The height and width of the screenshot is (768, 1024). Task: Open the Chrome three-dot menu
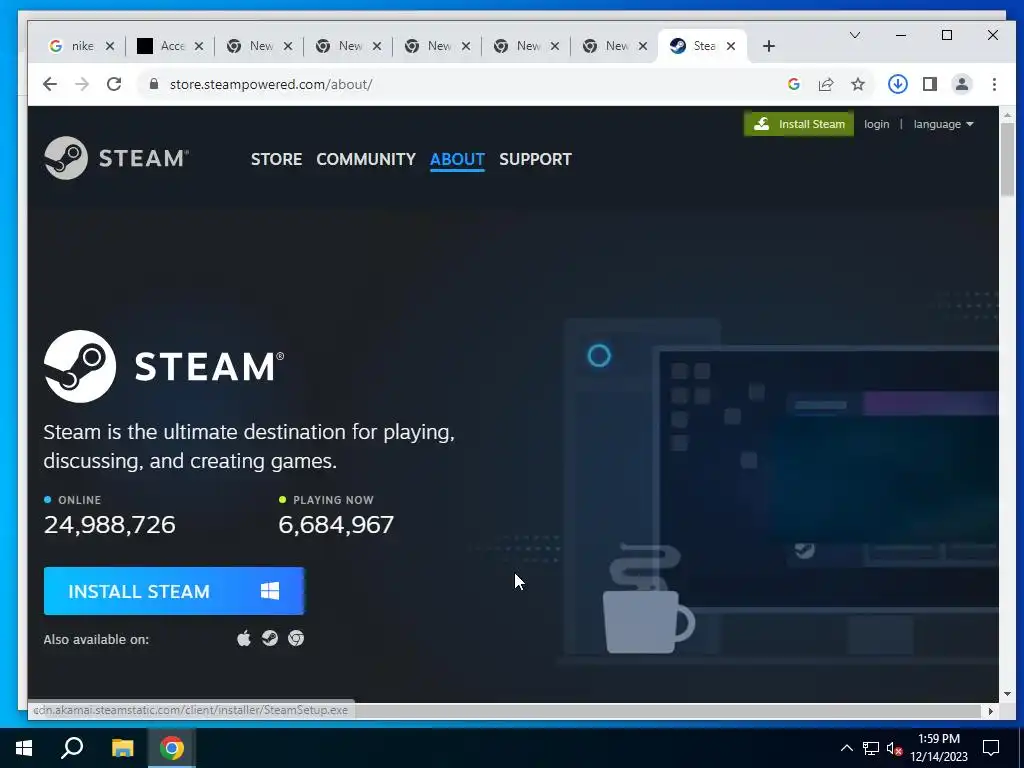coord(994,84)
